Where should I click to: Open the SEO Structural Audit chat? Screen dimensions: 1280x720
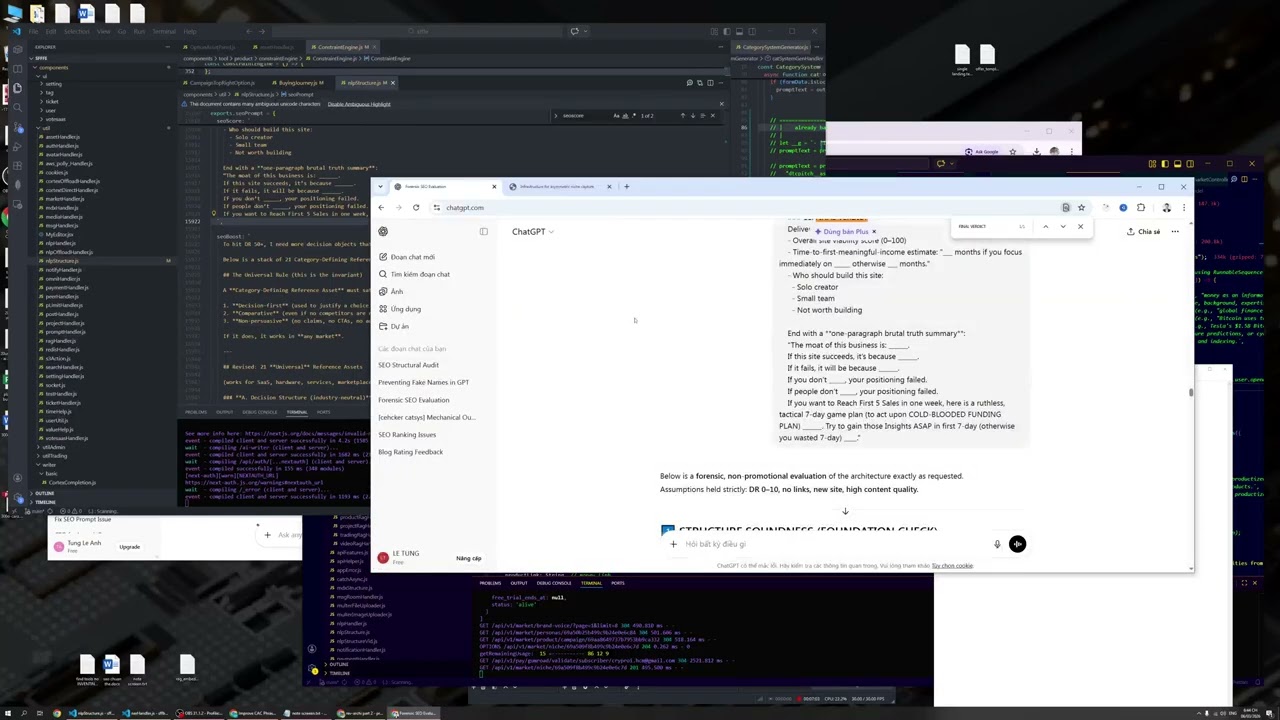pos(408,365)
